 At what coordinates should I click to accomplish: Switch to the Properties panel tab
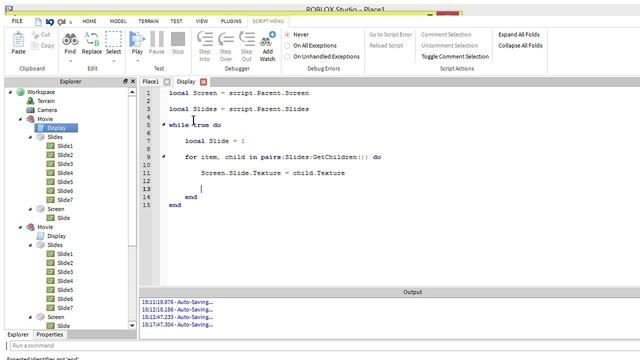point(50,334)
